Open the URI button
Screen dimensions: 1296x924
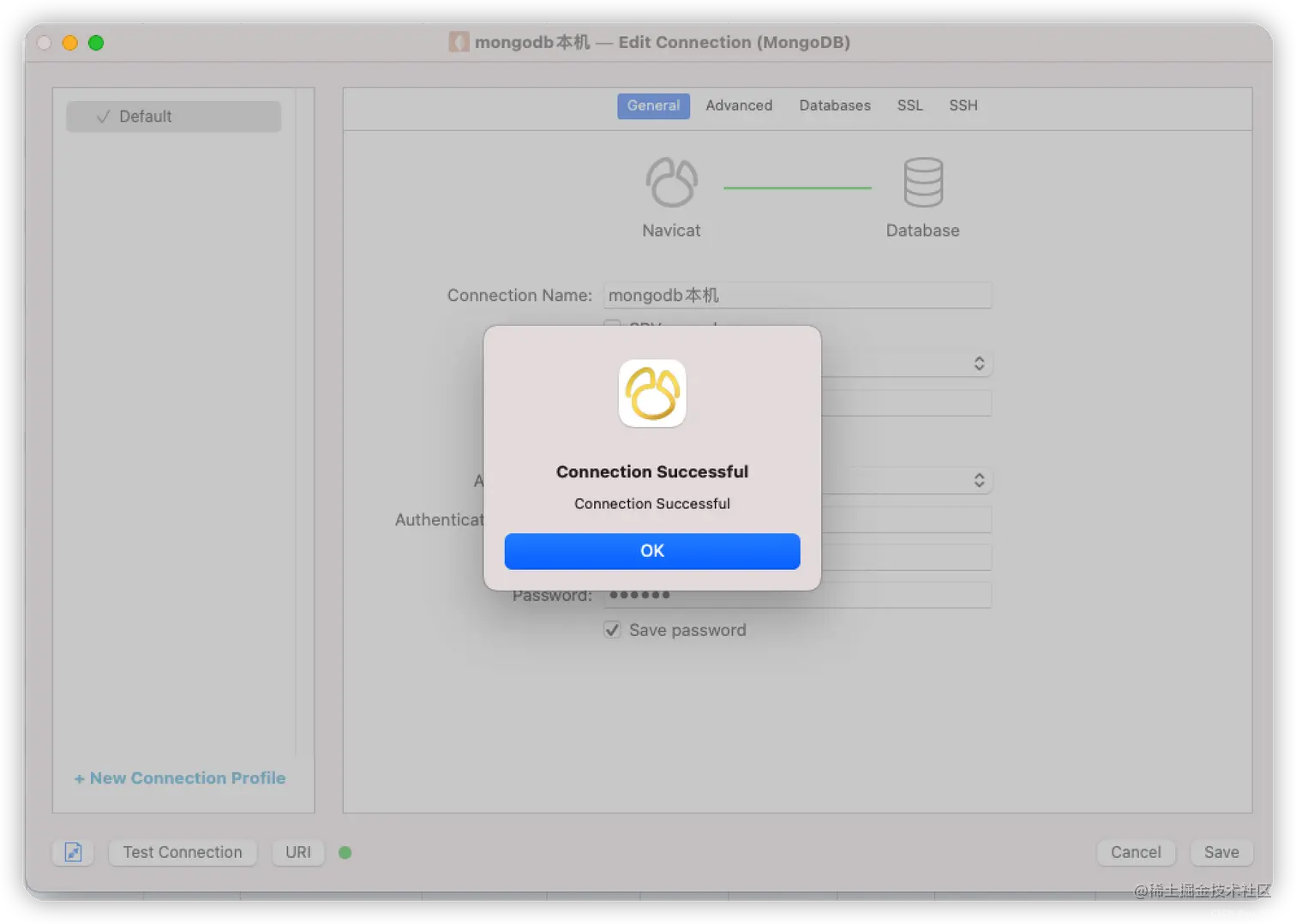[x=298, y=852]
